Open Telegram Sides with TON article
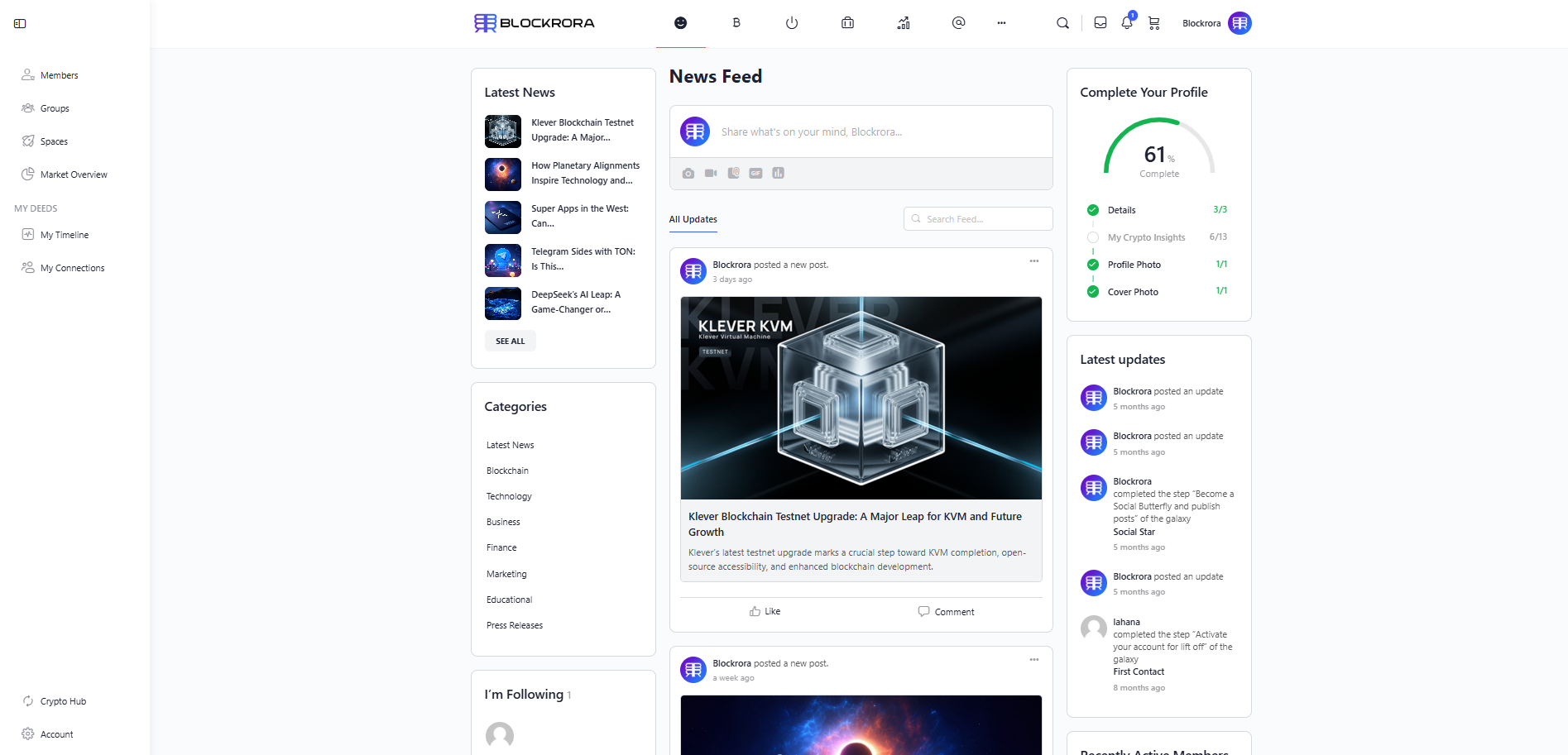1568x755 pixels. 583,259
